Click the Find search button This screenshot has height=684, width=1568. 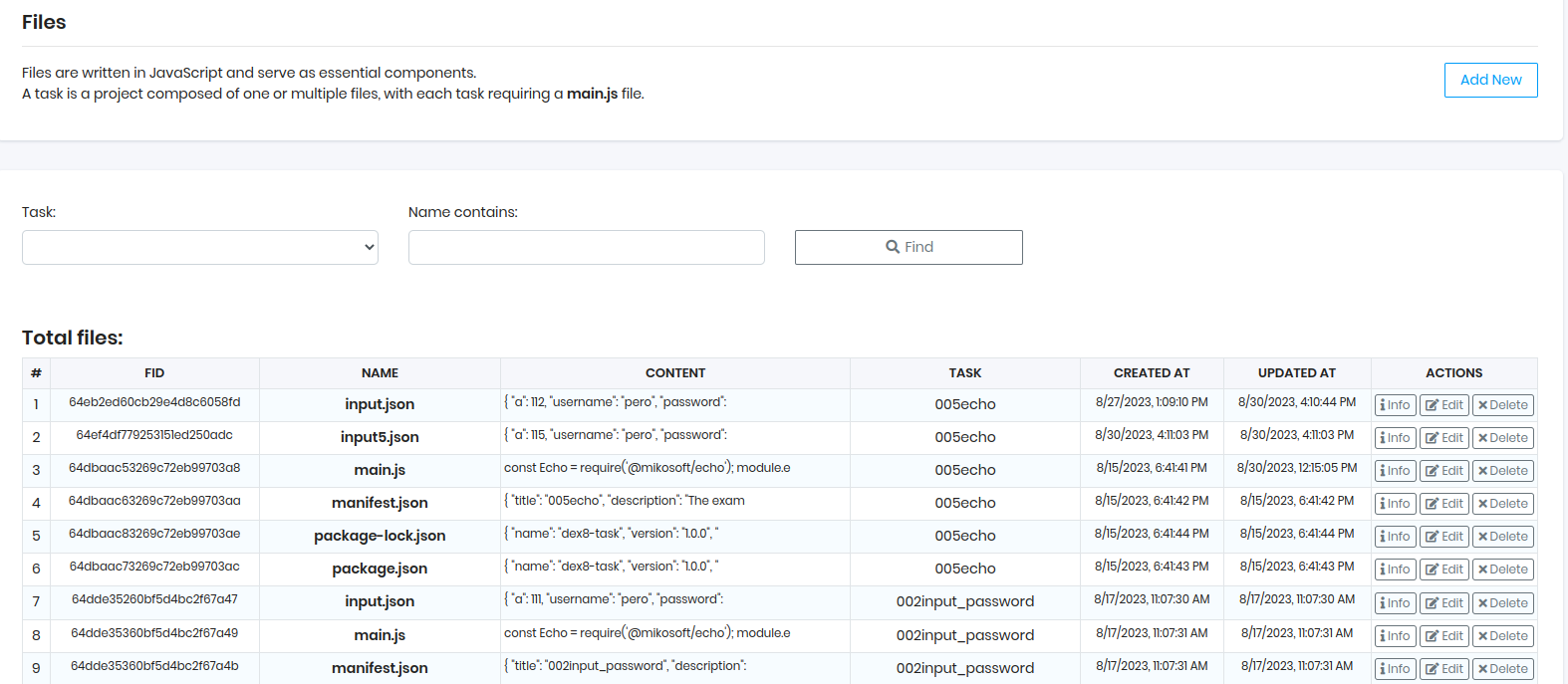(x=909, y=248)
